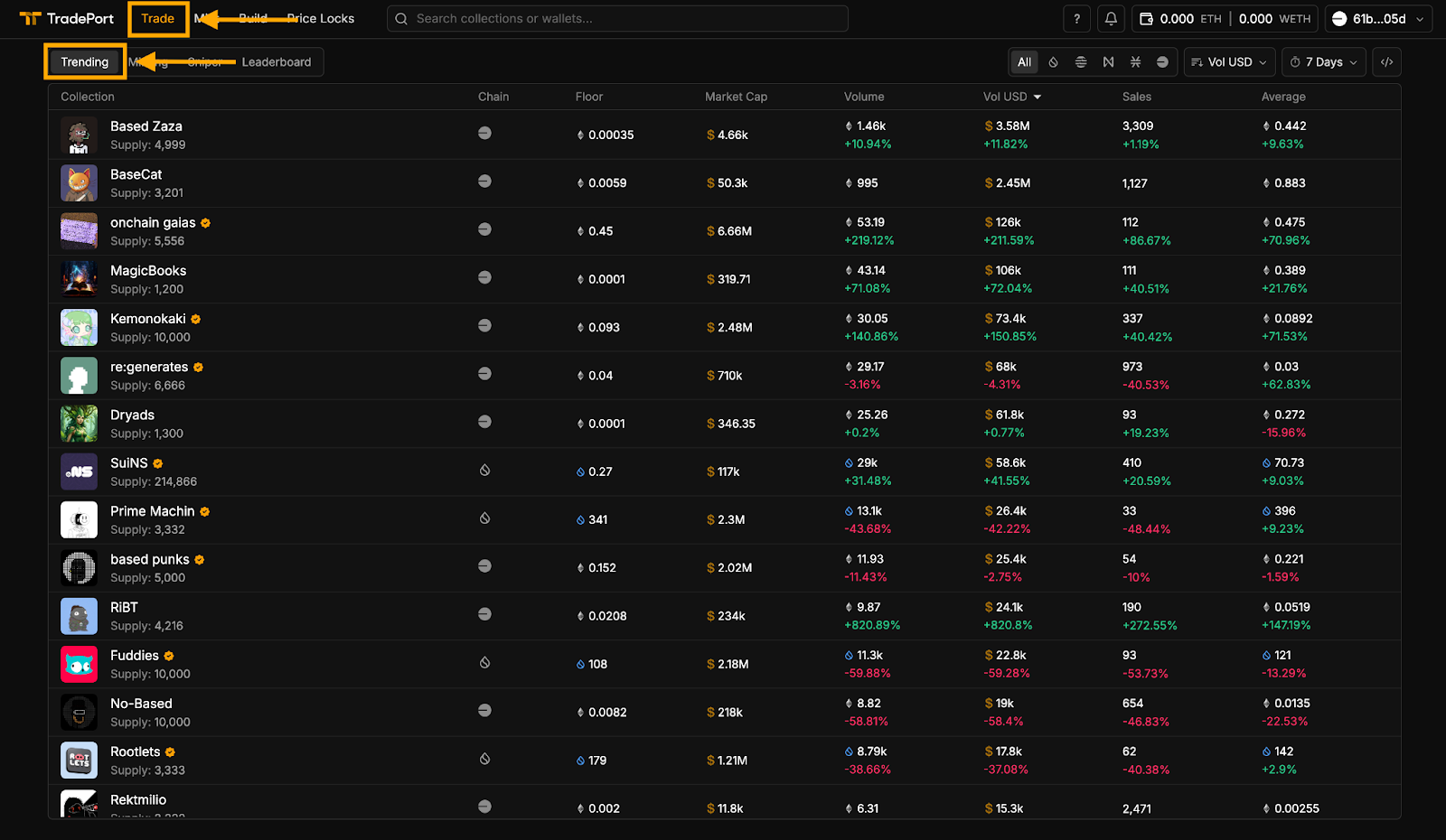Click Based Zaza sales count 3,309
Screen dimensions: 1446x840
coord(1138,126)
